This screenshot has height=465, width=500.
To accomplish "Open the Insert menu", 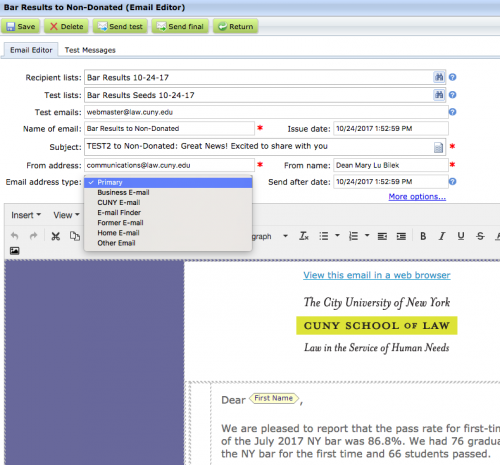I will 26,215.
